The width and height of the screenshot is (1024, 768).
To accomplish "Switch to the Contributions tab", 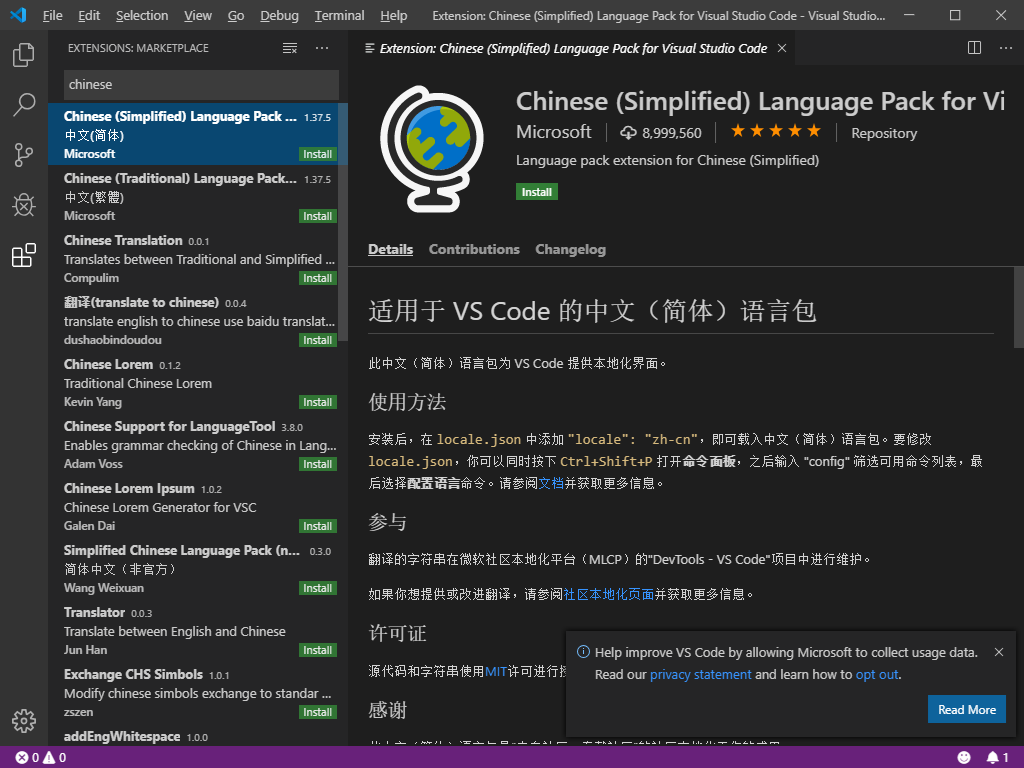I will (474, 249).
